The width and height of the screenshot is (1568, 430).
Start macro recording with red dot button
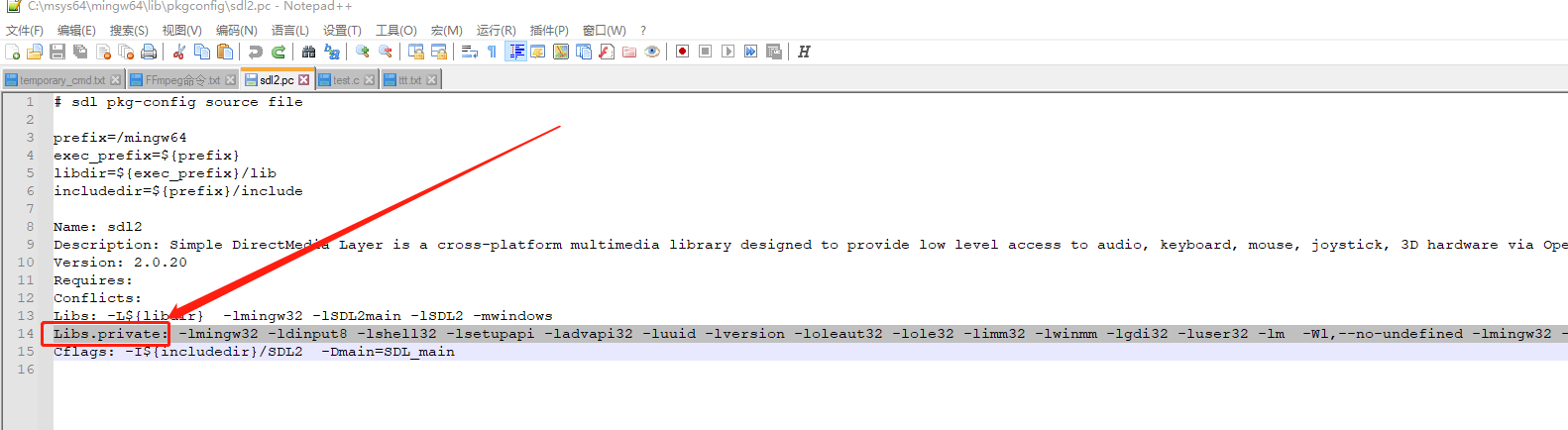point(682,52)
